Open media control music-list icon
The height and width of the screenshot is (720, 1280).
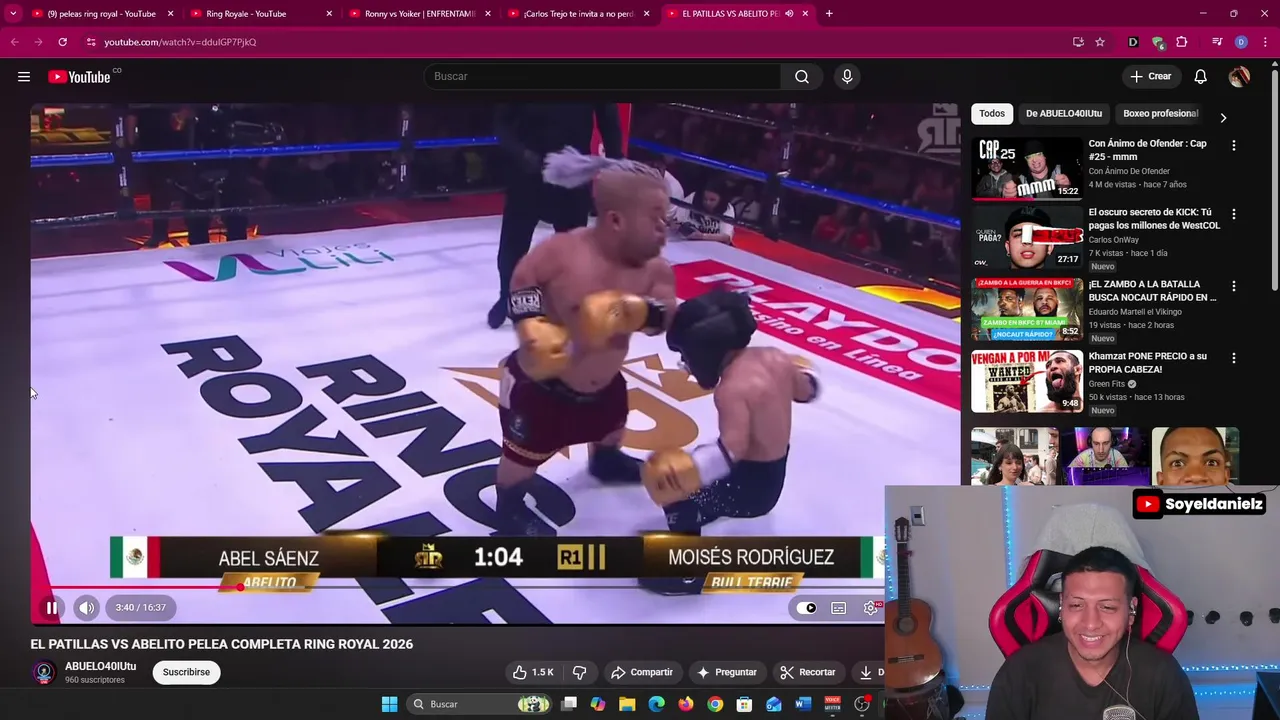point(1217,42)
